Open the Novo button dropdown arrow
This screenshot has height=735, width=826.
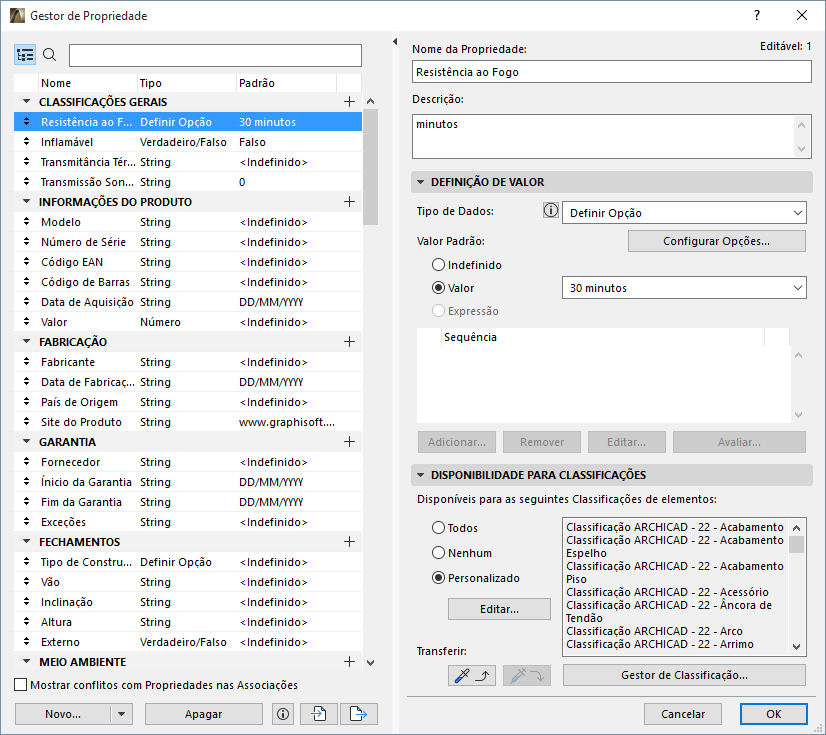point(122,714)
